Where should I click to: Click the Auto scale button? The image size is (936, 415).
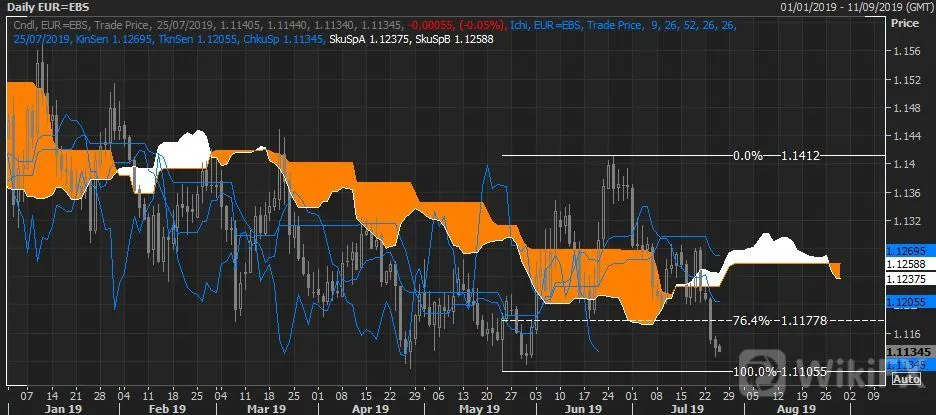click(x=906, y=379)
